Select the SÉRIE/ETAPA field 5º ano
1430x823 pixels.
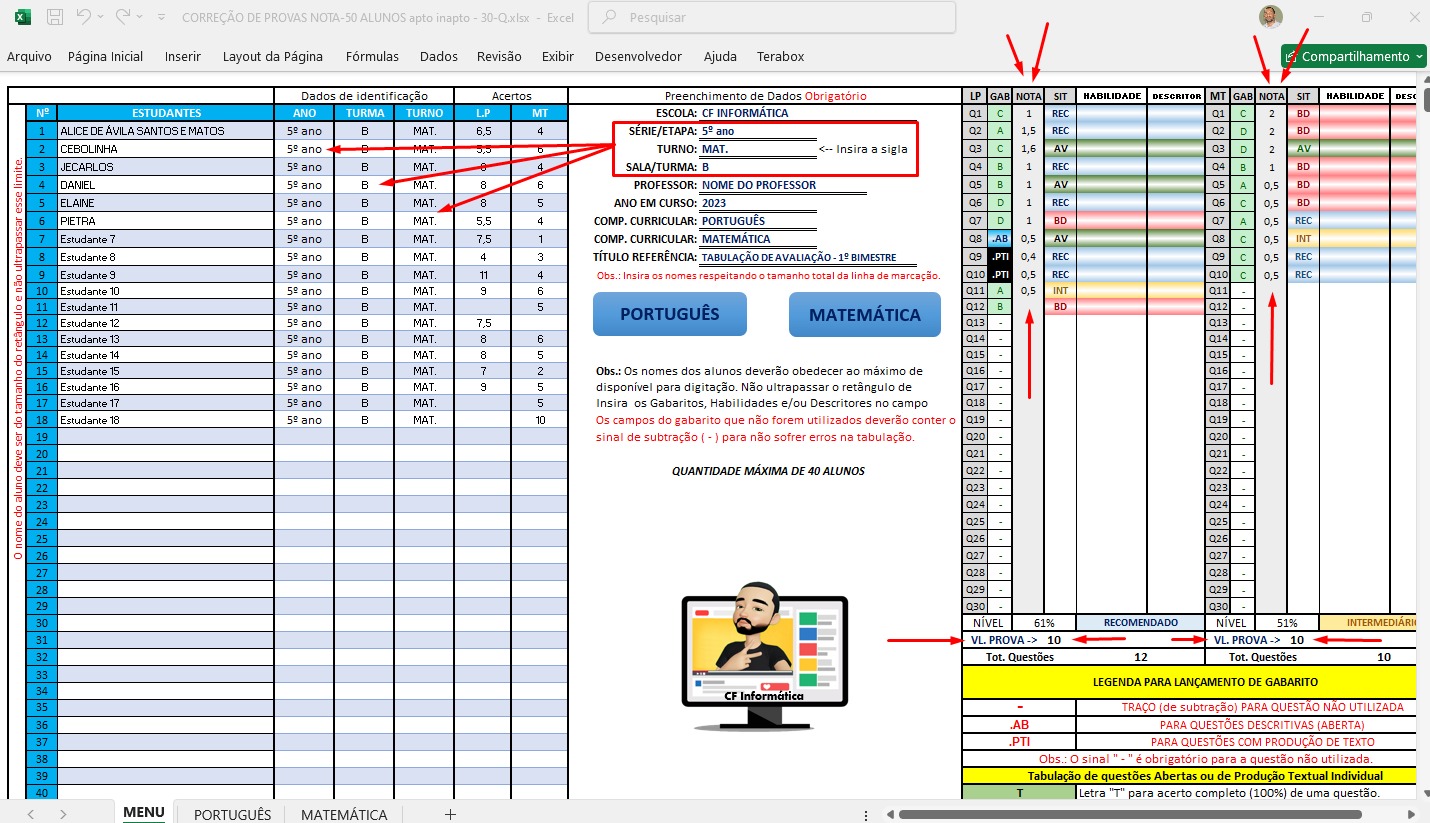[758, 131]
